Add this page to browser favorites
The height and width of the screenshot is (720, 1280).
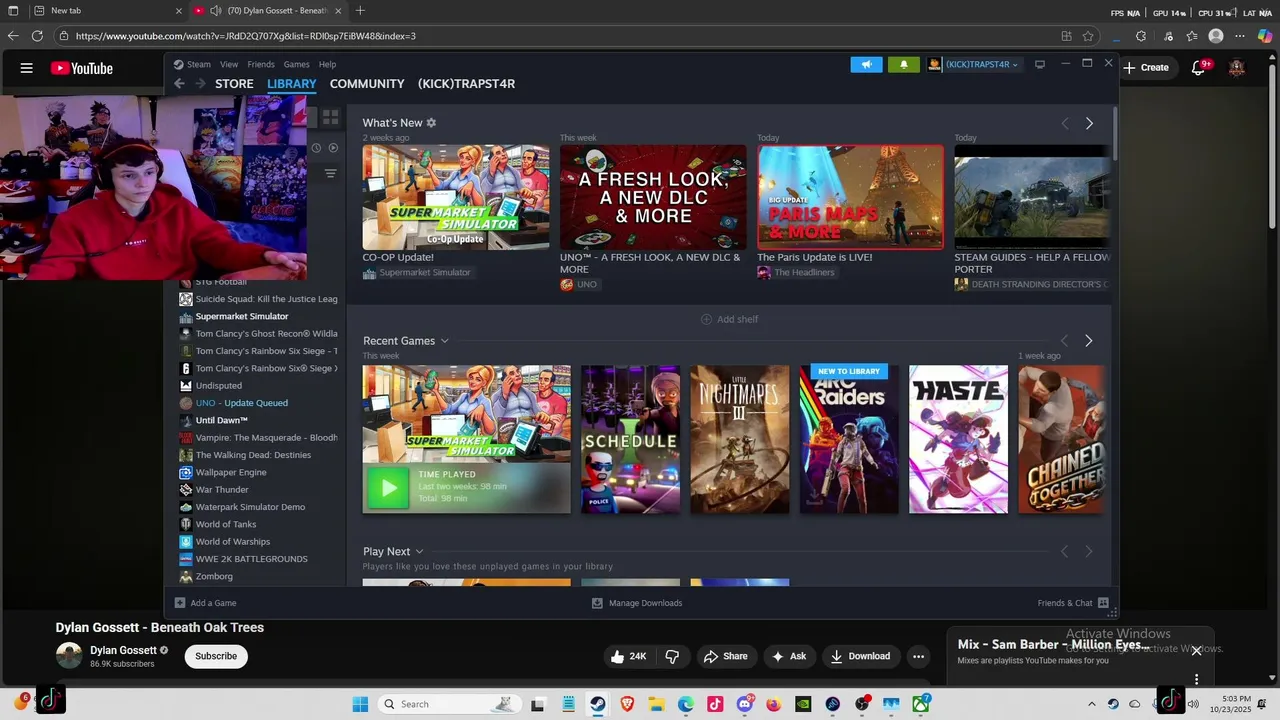point(1088,36)
